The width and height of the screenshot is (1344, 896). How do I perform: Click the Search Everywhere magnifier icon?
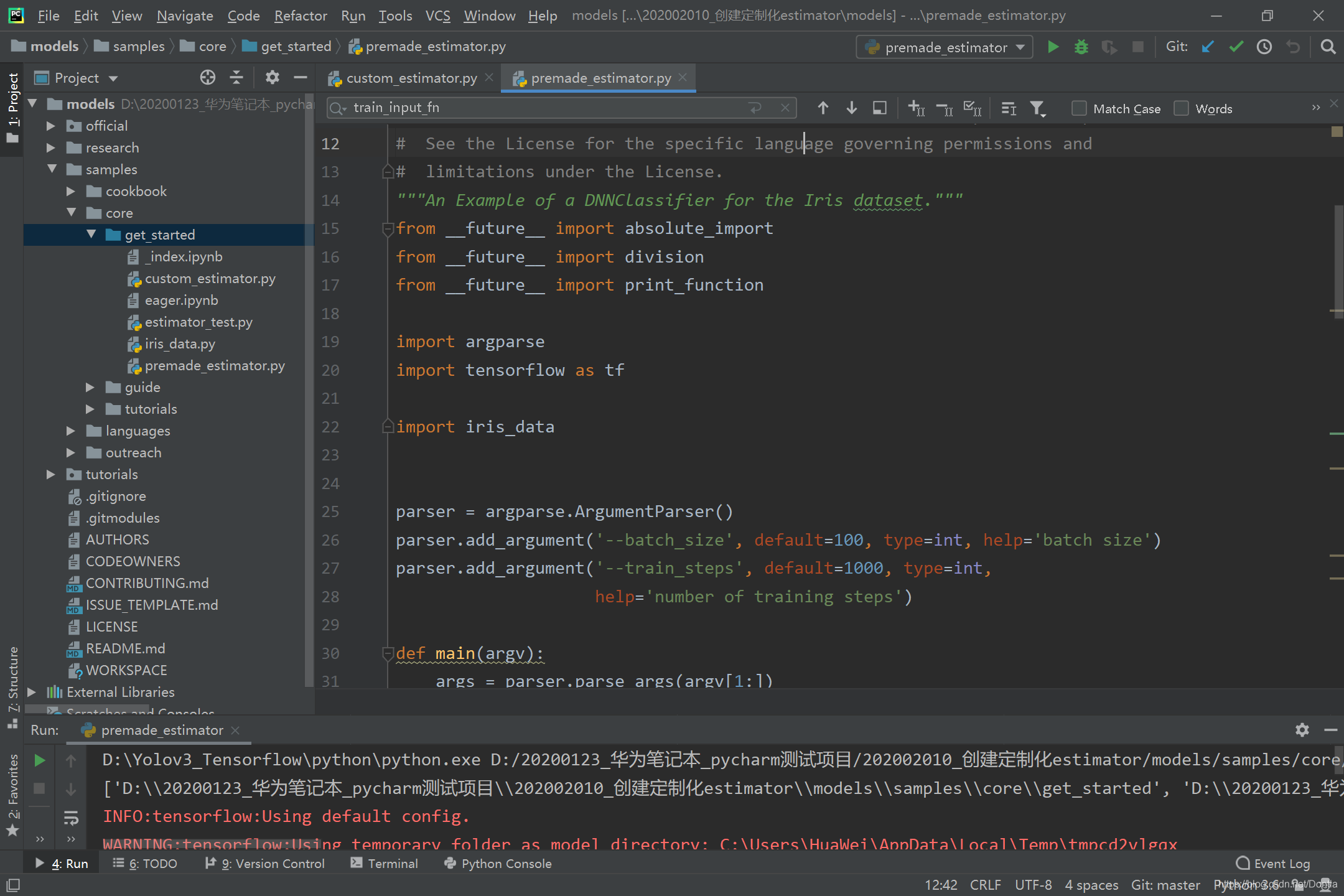point(1328,47)
